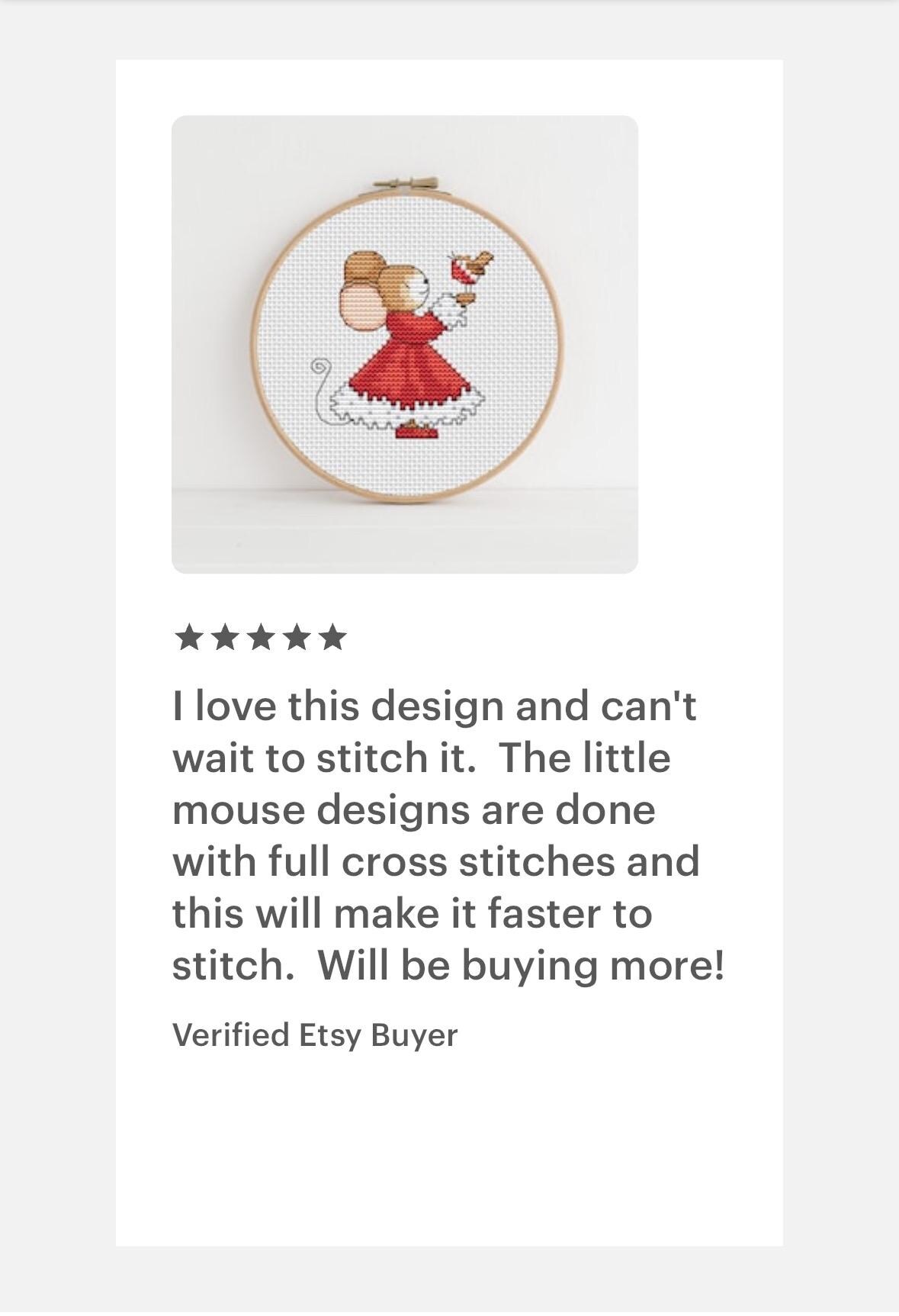Viewport: 899px width, 1316px height.
Task: Click the "mouse designs are done" line
Action: coord(414,809)
